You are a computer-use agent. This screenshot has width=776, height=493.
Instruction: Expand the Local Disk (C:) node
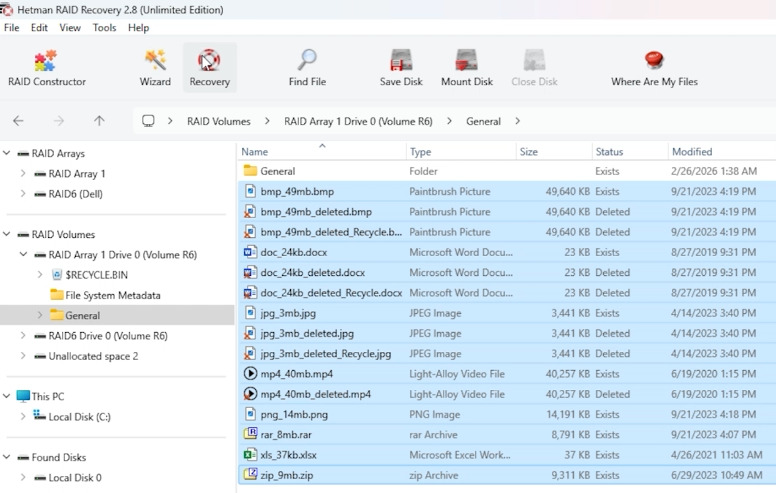[x=23, y=416]
